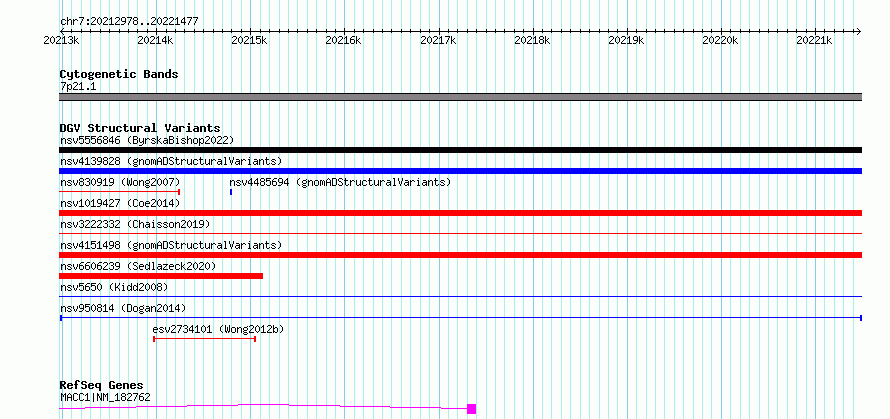The height and width of the screenshot is (419, 890).
Task: Click the short red nsv830919 variant line
Action: point(119,192)
